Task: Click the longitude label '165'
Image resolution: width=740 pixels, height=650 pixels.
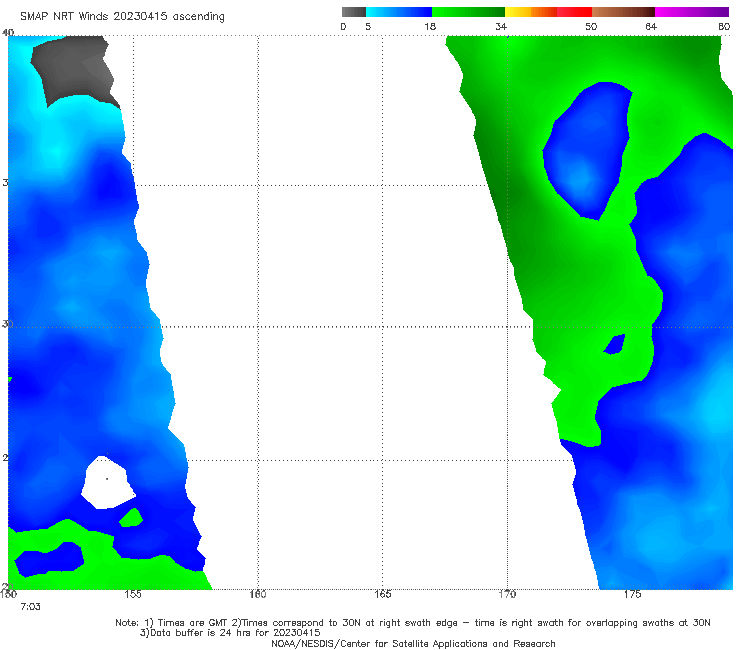Action: click(382, 594)
